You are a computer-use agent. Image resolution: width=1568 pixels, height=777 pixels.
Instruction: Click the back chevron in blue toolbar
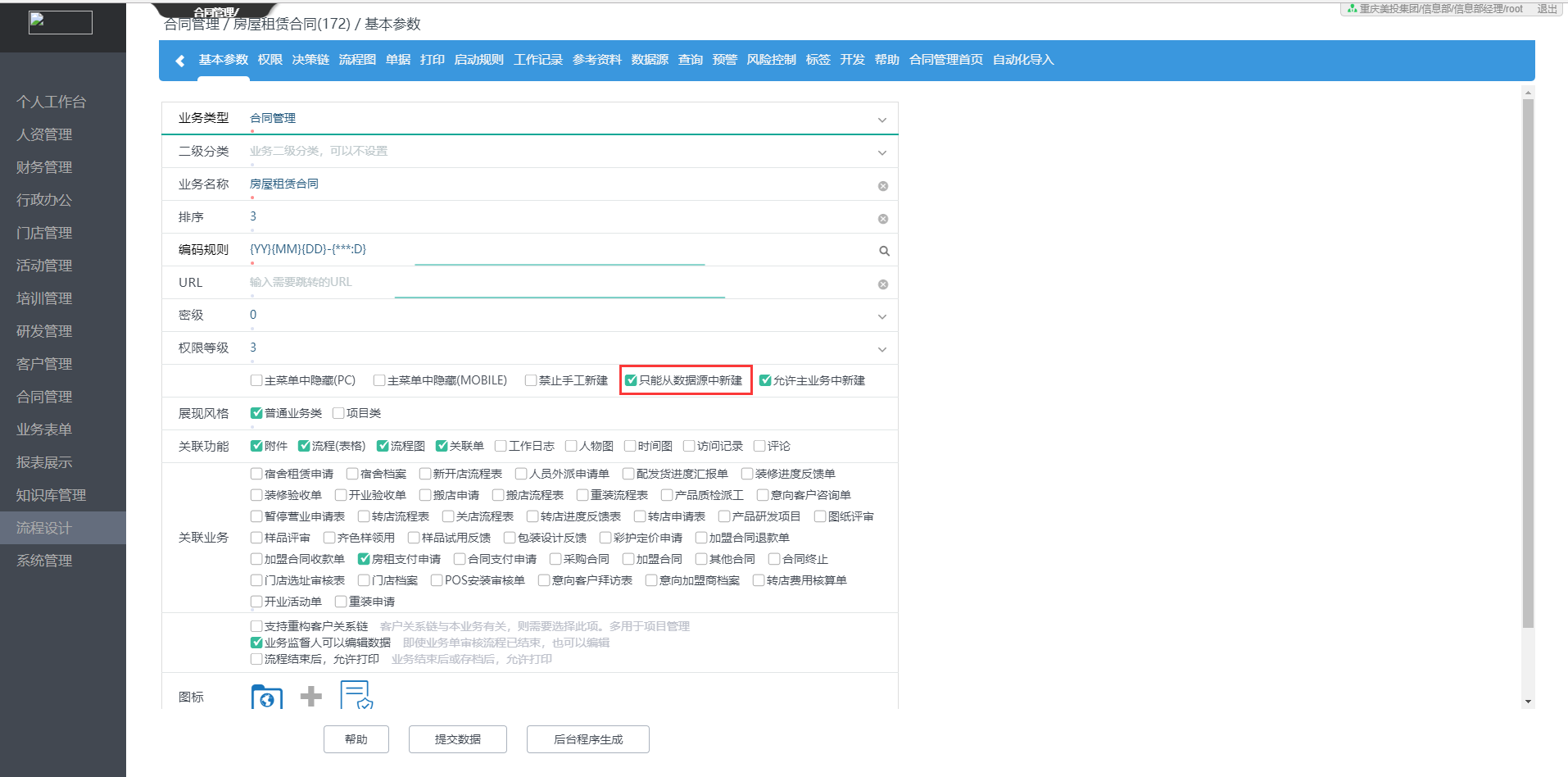point(180,61)
